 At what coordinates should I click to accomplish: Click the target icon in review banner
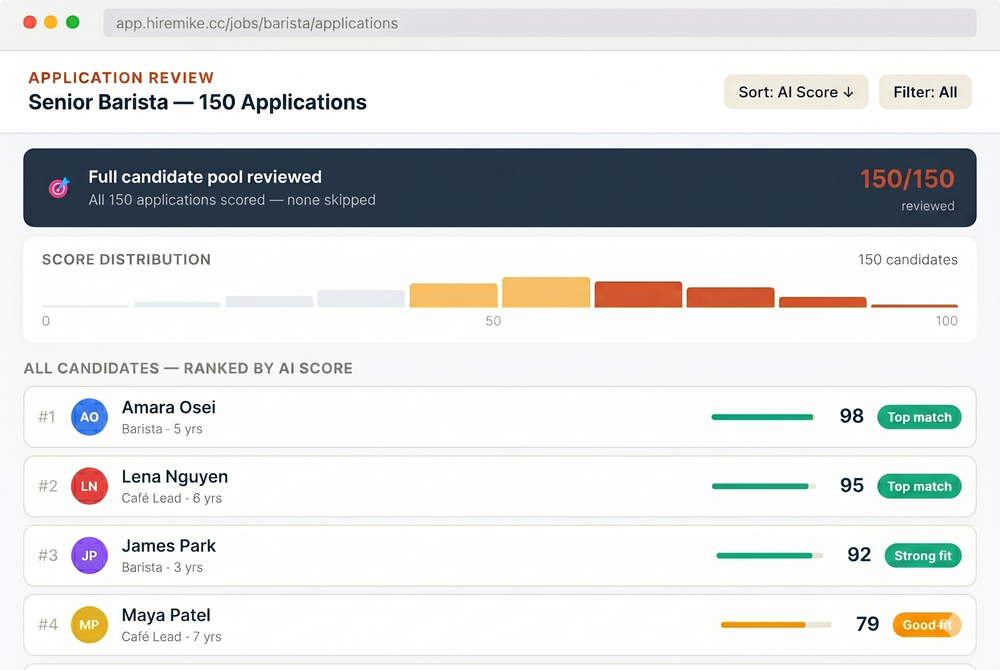(59, 187)
